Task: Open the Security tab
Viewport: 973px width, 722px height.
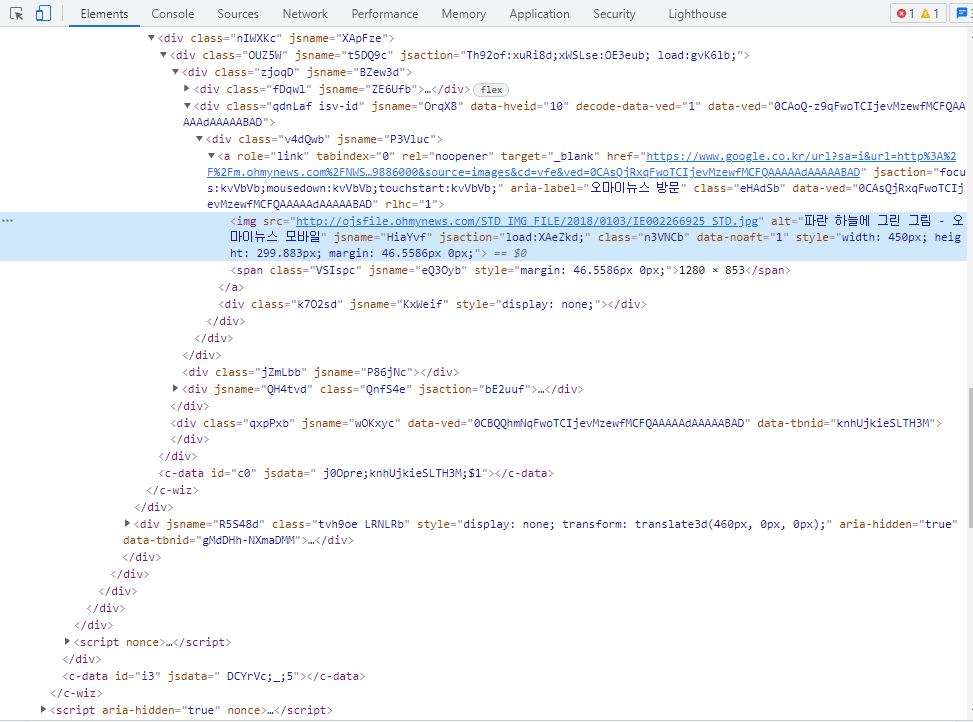Action: point(614,14)
